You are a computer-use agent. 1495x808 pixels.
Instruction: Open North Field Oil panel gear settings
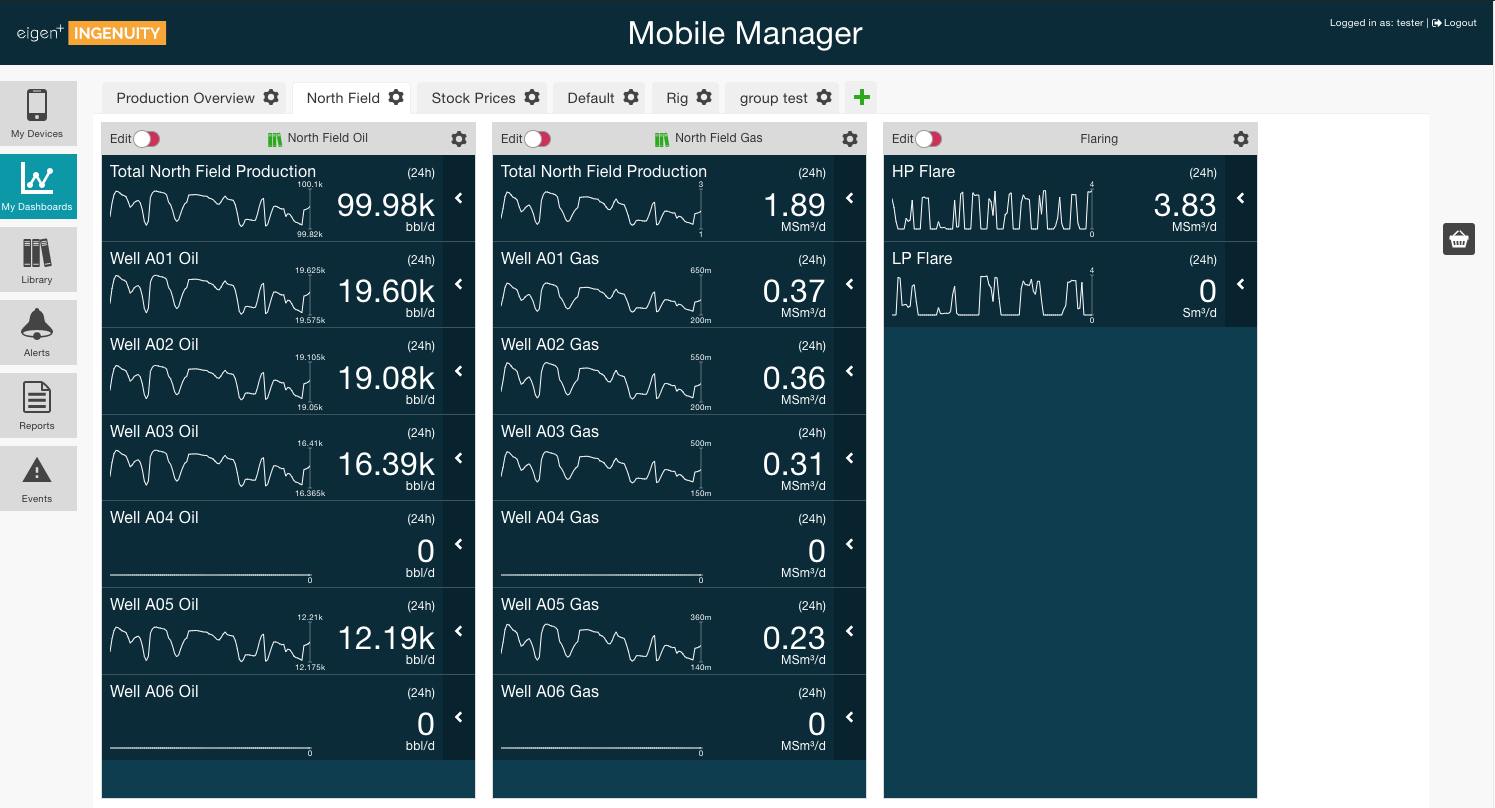(459, 139)
